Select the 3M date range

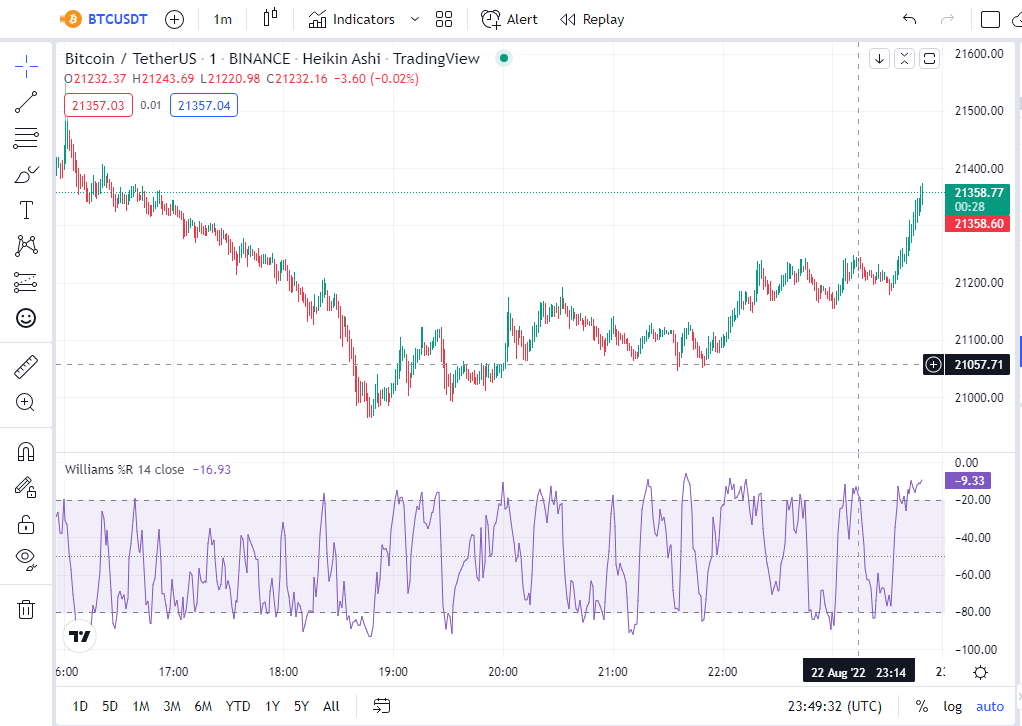point(172,706)
